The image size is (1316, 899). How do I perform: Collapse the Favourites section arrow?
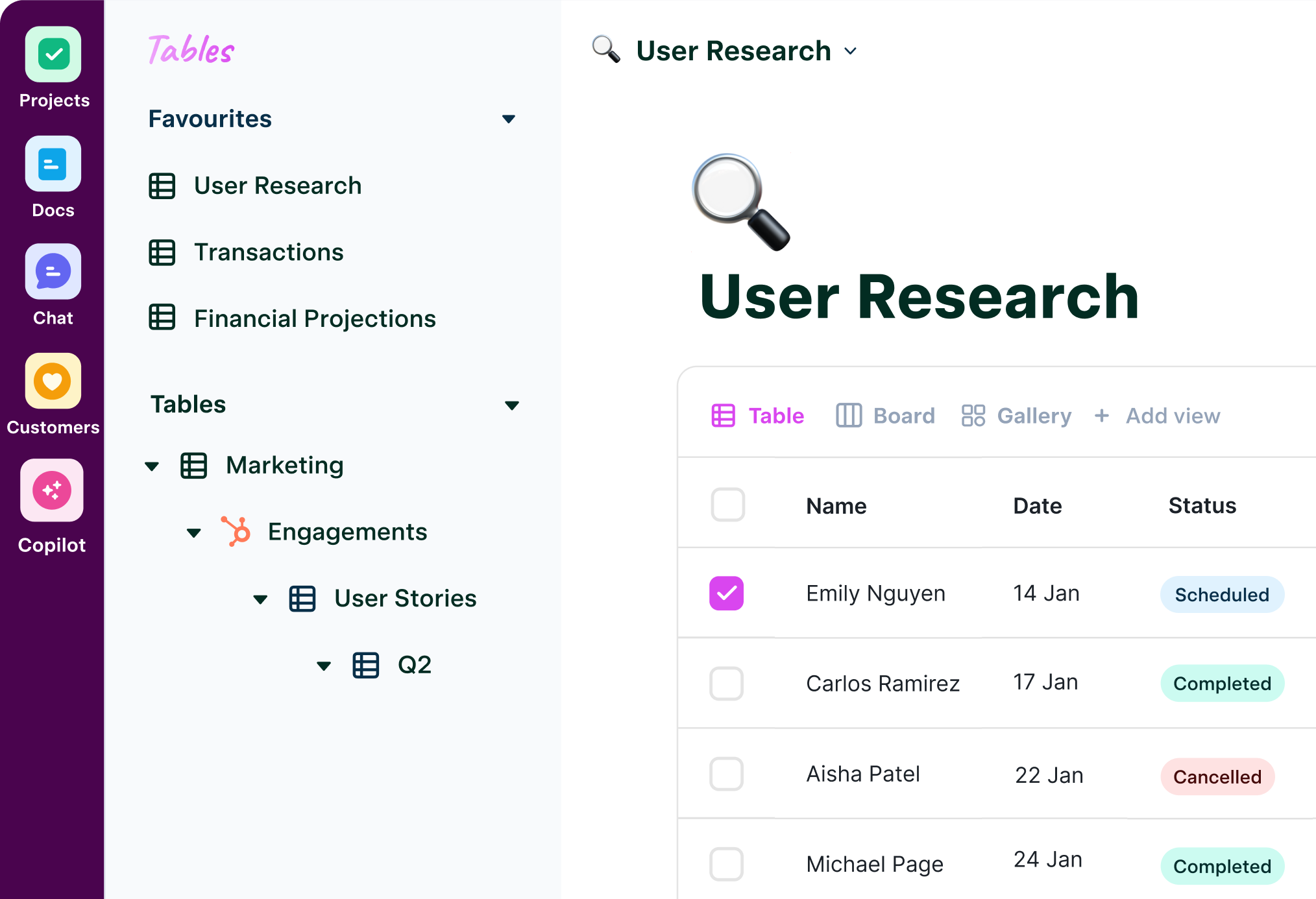point(509,119)
